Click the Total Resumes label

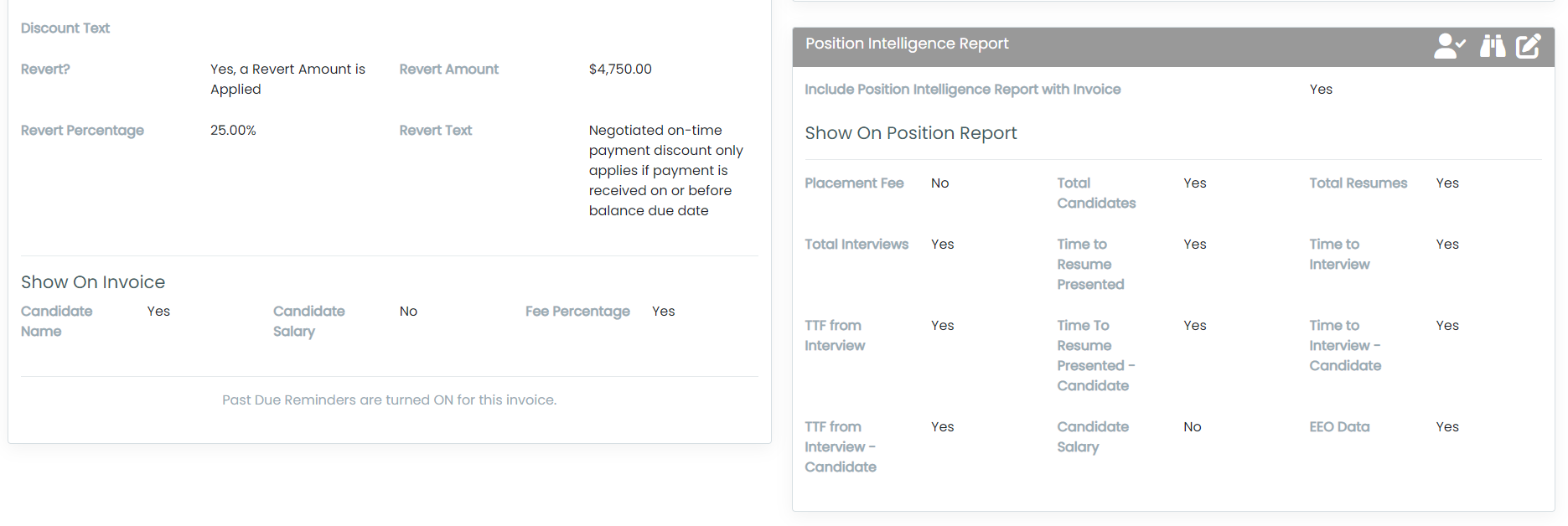point(1358,183)
